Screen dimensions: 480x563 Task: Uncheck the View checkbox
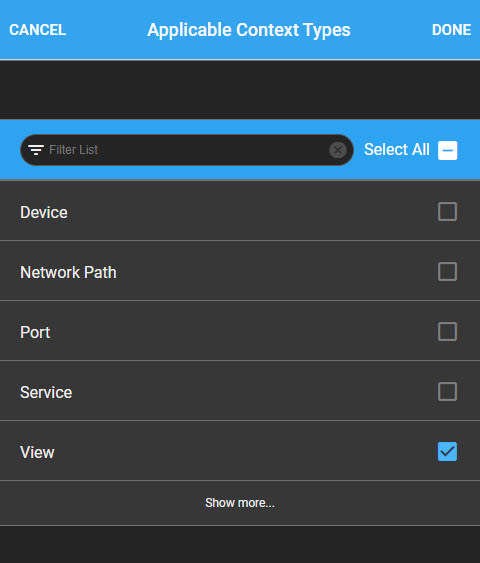(447, 451)
